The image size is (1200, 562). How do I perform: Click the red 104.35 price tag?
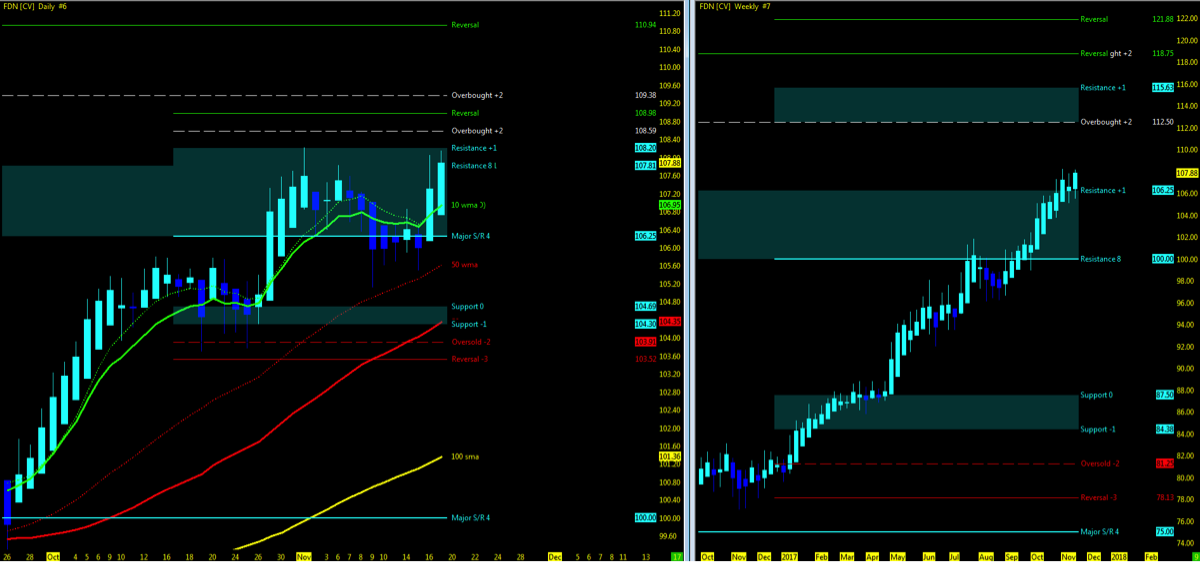671,321
